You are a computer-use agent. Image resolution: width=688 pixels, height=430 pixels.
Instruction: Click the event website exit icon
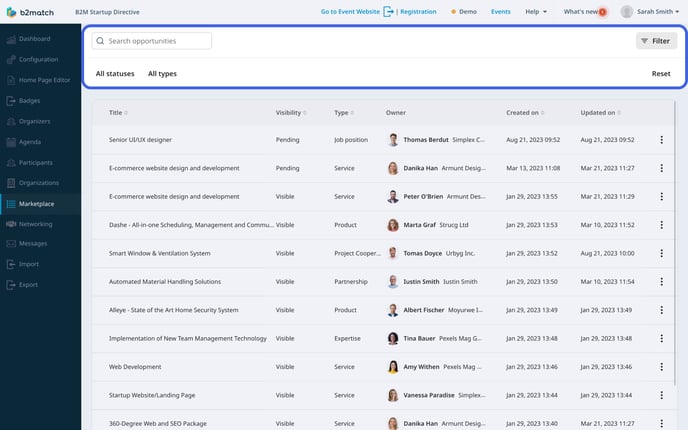(388, 11)
